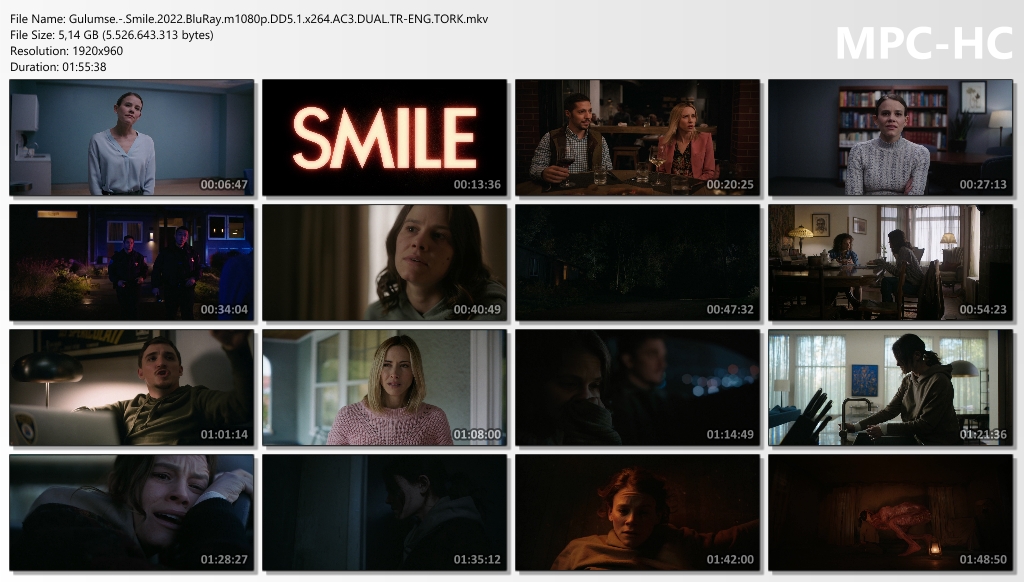Click the Duration 01:55:38 line
This screenshot has width=1024, height=582.
[58, 67]
